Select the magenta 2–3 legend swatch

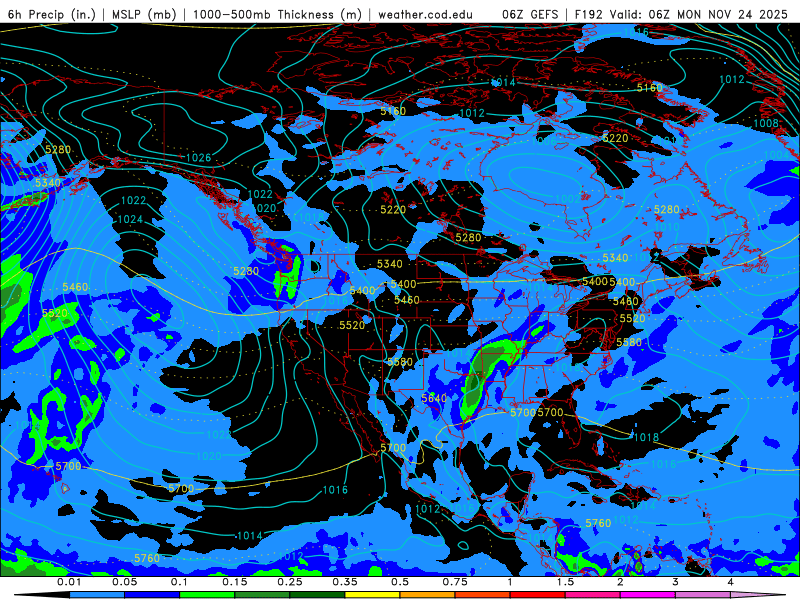pyautogui.click(x=648, y=595)
